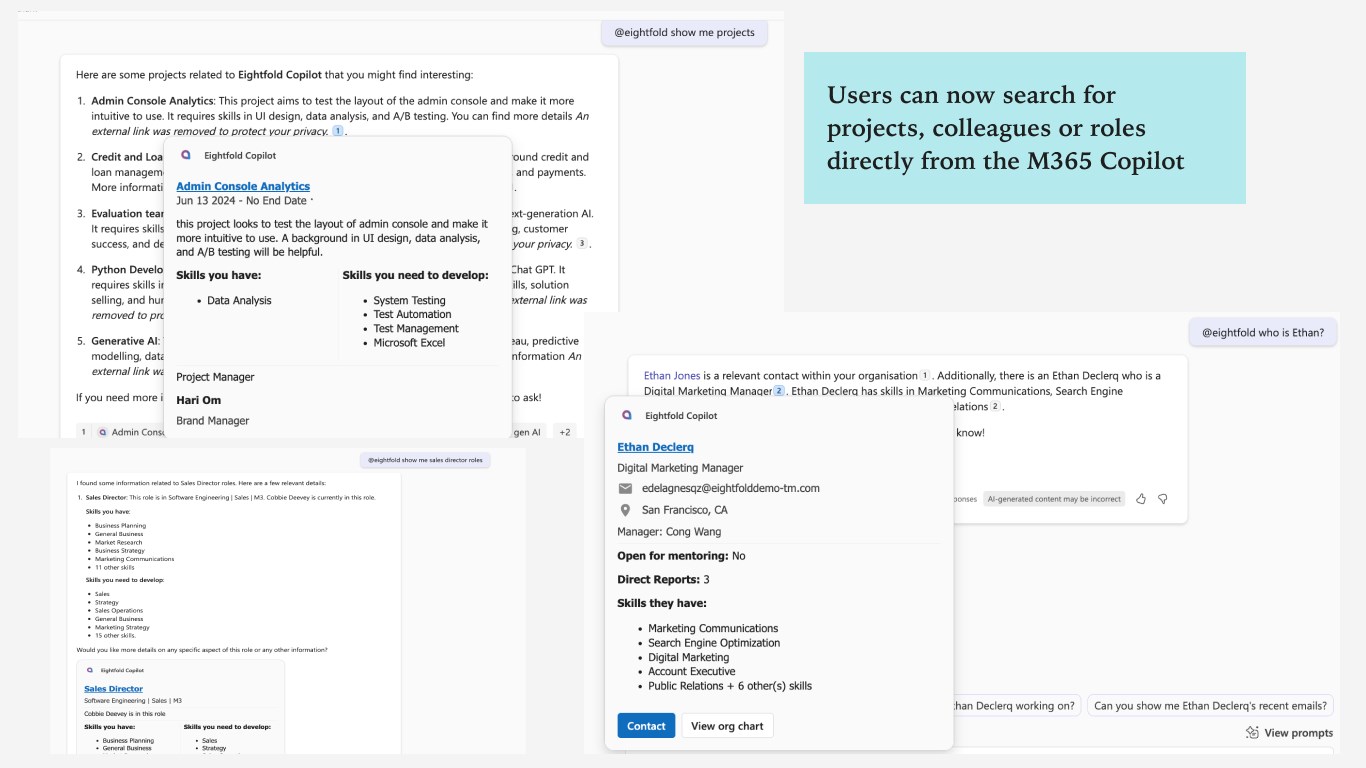Viewport: 1366px width, 768px height.
Task: Click 'Manager: Cong Wang' text
Action: pos(669,532)
